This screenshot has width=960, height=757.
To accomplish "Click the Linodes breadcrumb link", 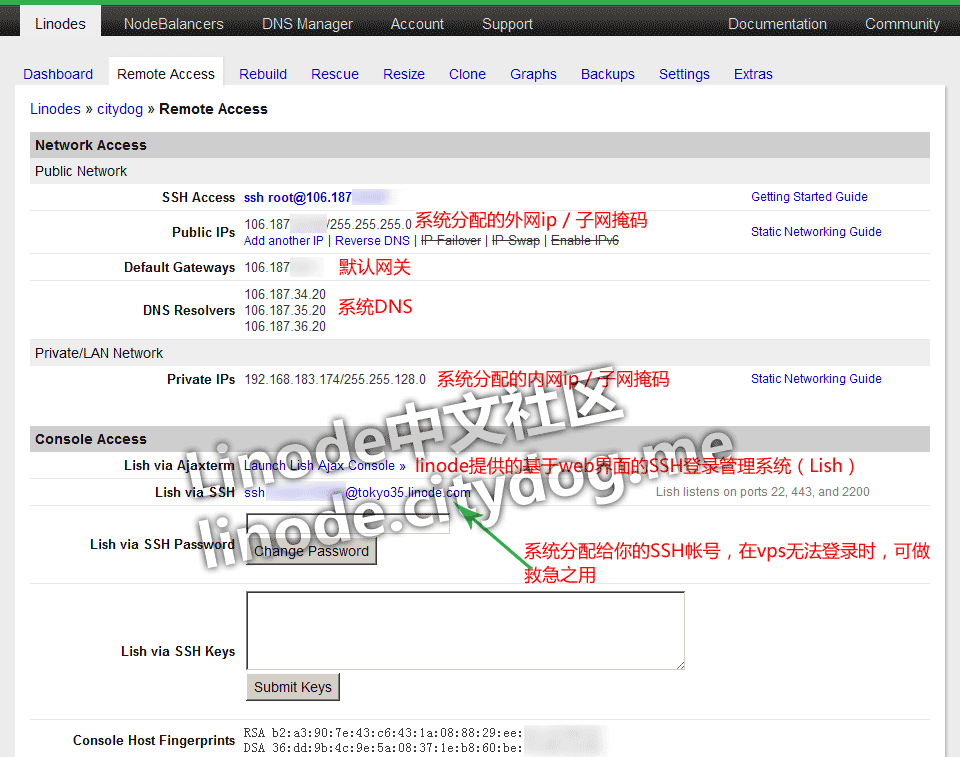I will [55, 109].
